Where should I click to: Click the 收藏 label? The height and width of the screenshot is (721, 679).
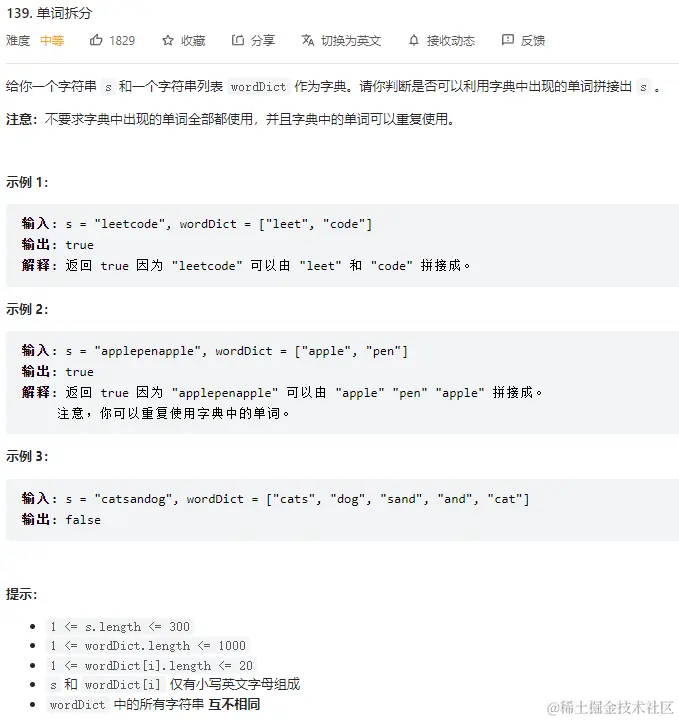click(193, 41)
